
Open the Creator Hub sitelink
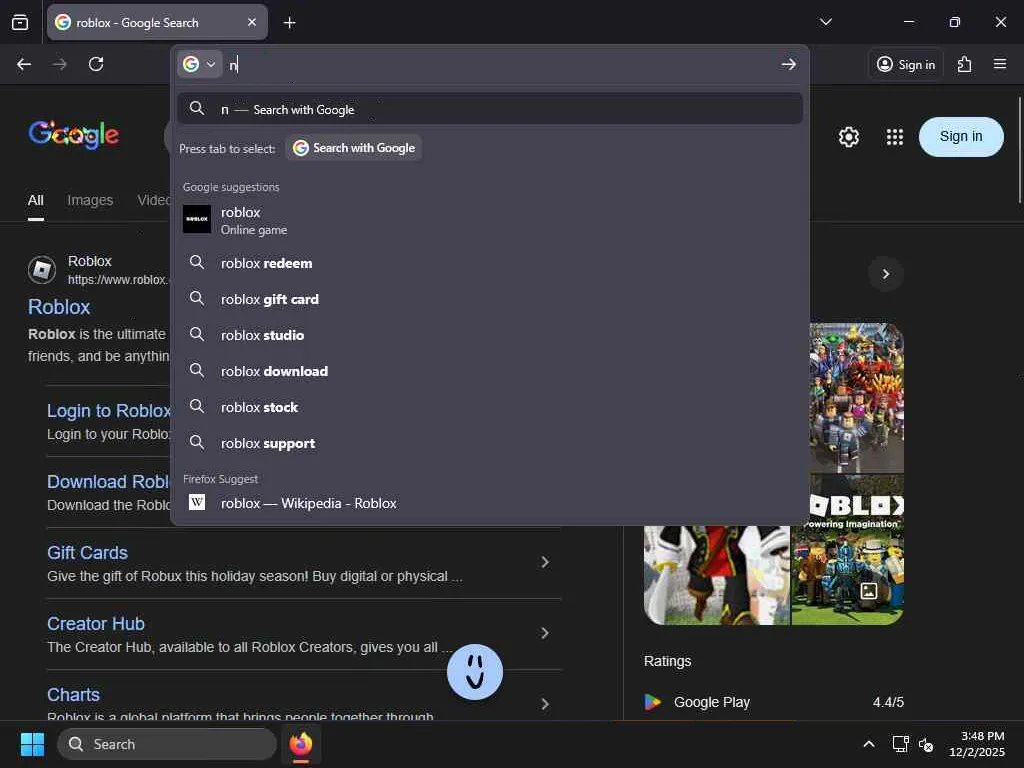click(x=96, y=624)
